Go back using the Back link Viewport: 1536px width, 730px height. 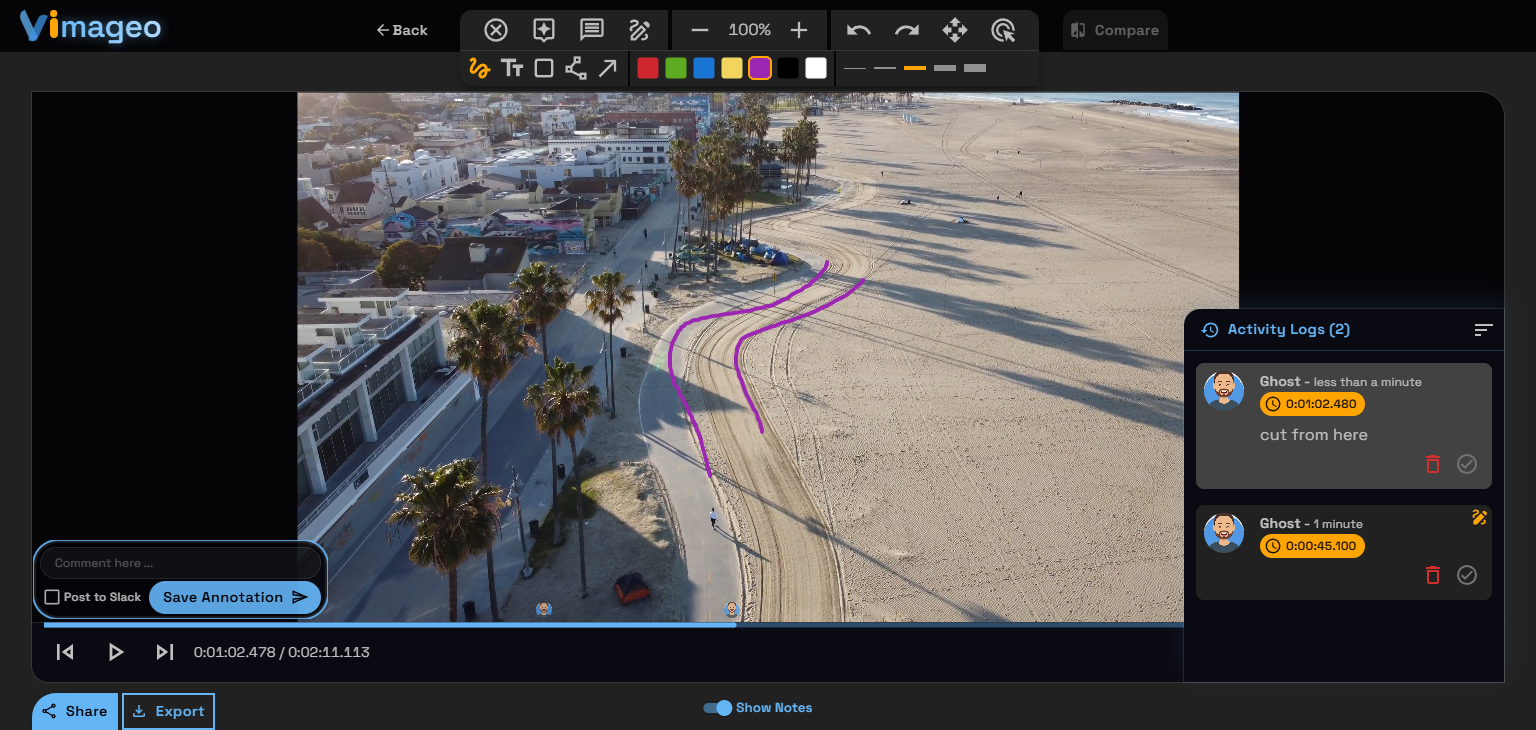click(x=402, y=30)
